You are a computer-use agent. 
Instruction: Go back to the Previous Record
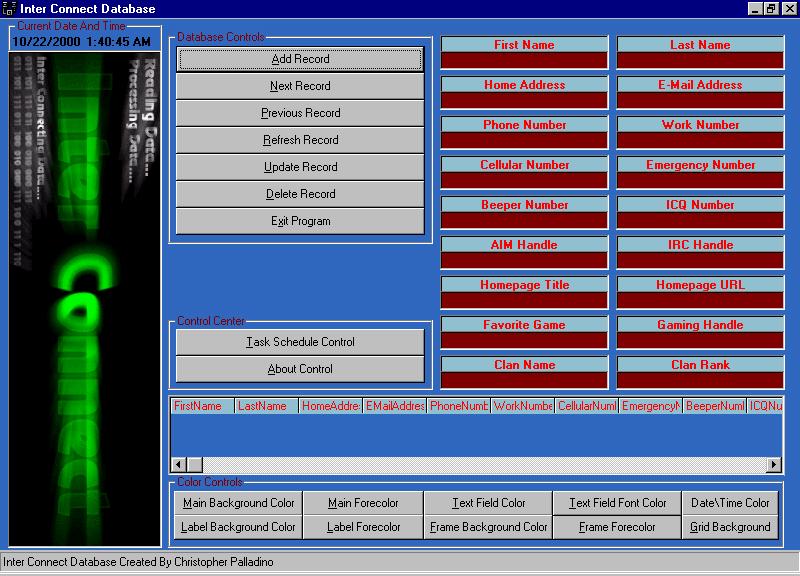click(x=300, y=113)
